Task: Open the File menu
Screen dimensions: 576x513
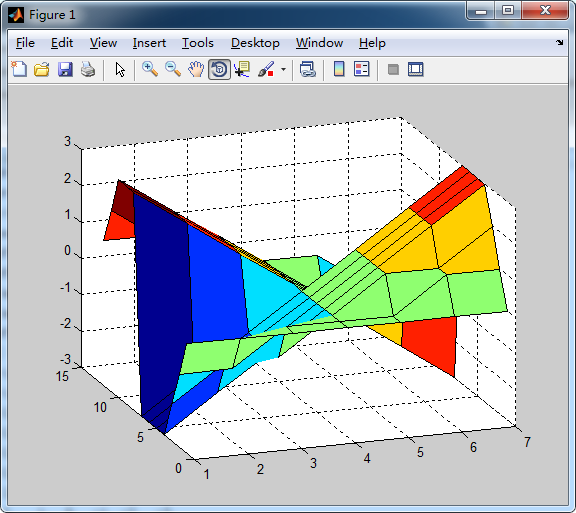Action: 25,43
